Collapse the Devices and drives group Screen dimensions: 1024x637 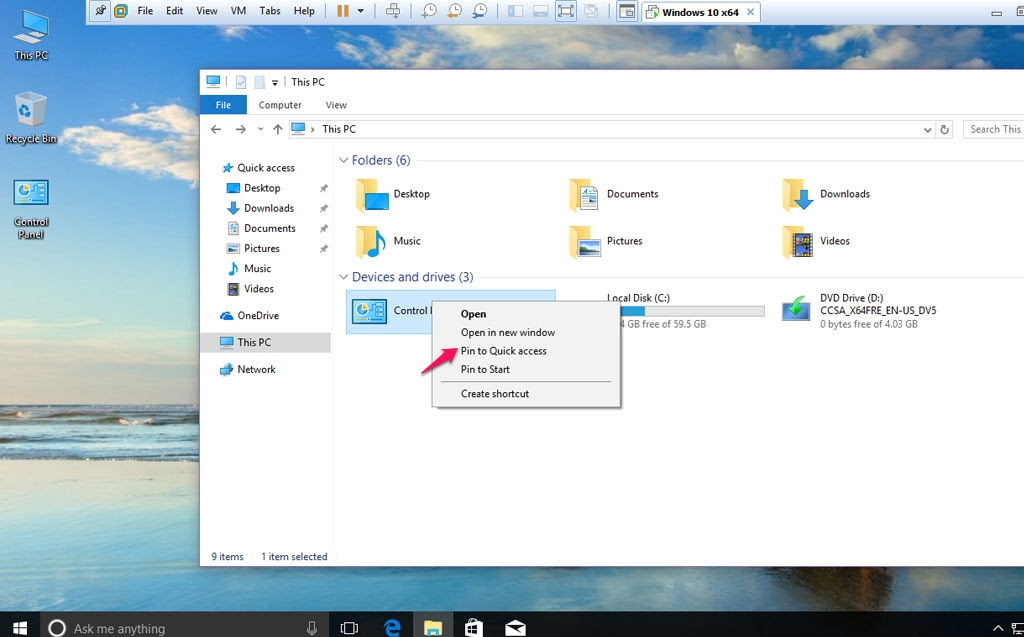pos(344,277)
